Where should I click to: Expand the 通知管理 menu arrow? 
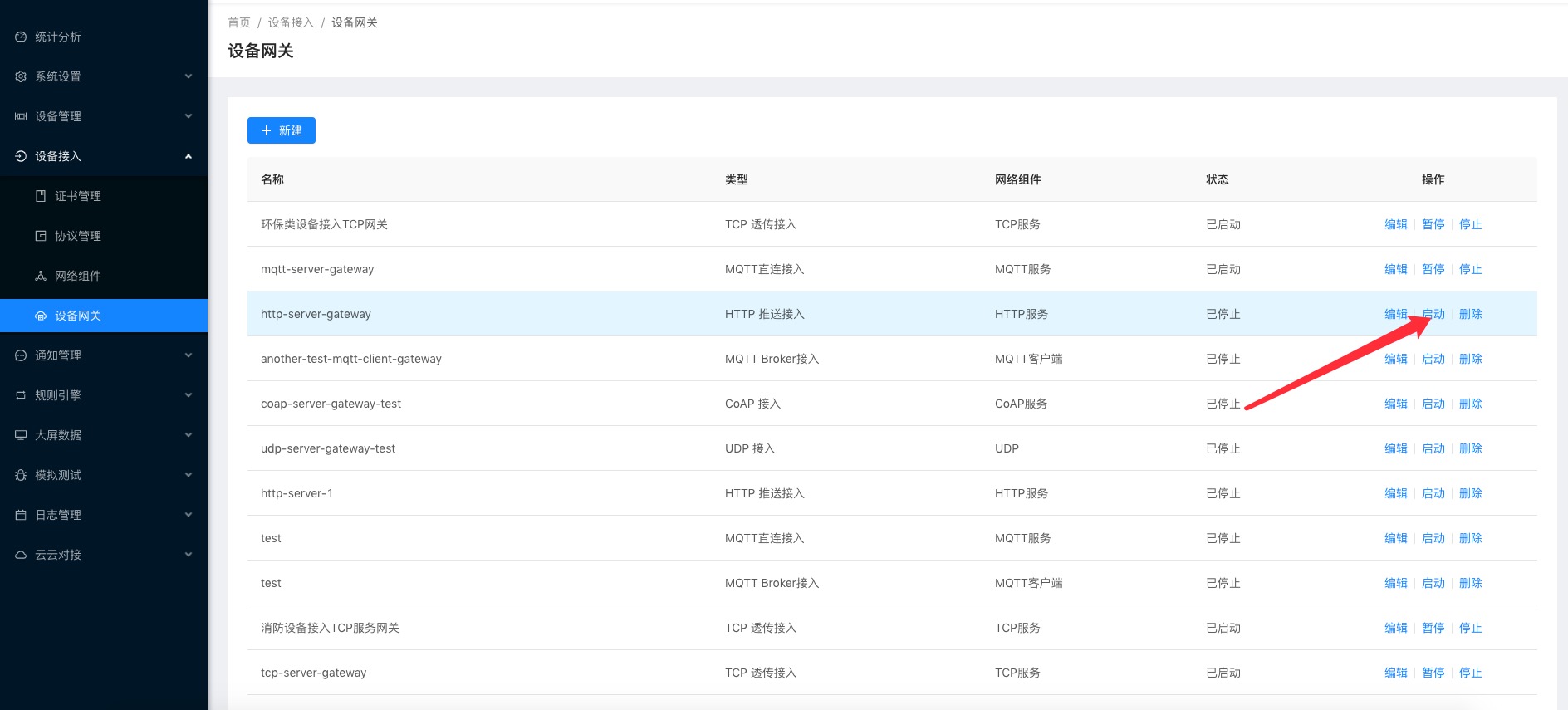[x=189, y=355]
